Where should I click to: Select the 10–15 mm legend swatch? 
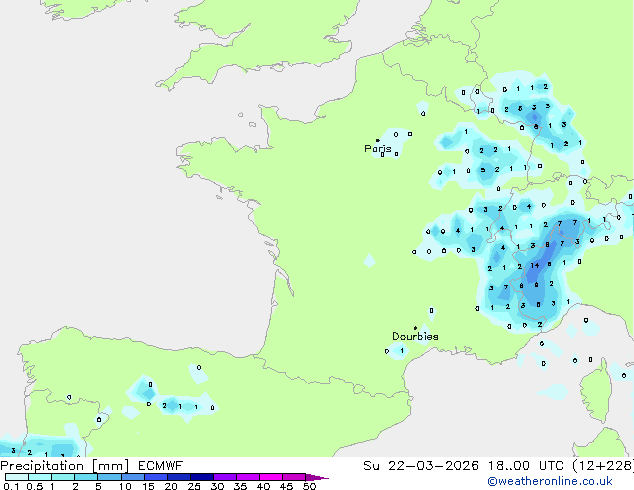(x=133, y=477)
